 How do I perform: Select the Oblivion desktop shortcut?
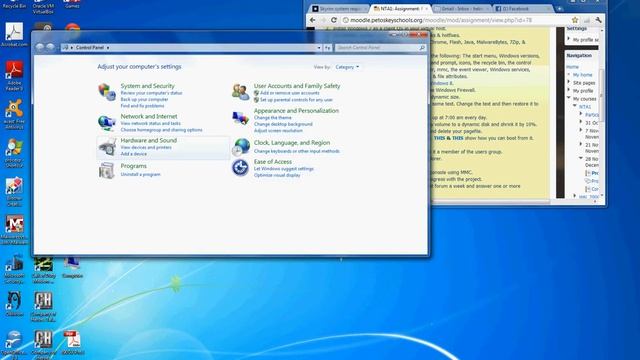[14, 304]
